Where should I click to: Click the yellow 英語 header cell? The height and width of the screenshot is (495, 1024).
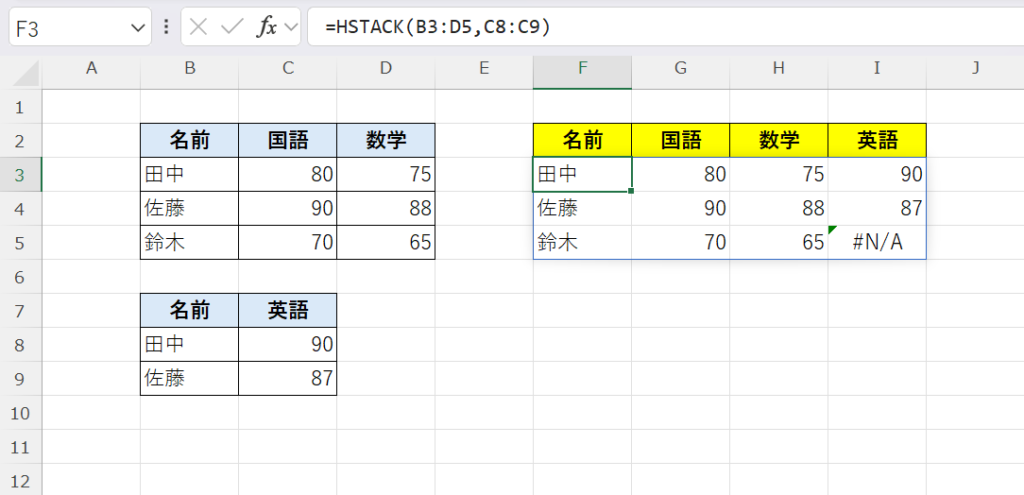[x=877, y=140]
